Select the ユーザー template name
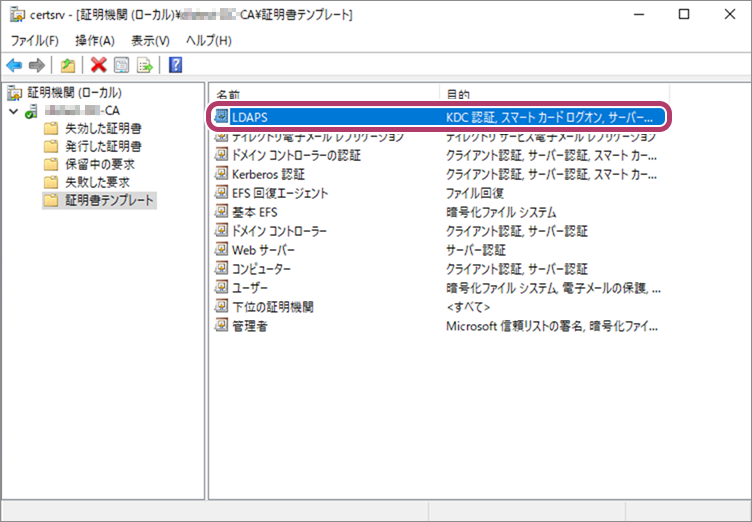This screenshot has width=752, height=522. tap(250, 288)
